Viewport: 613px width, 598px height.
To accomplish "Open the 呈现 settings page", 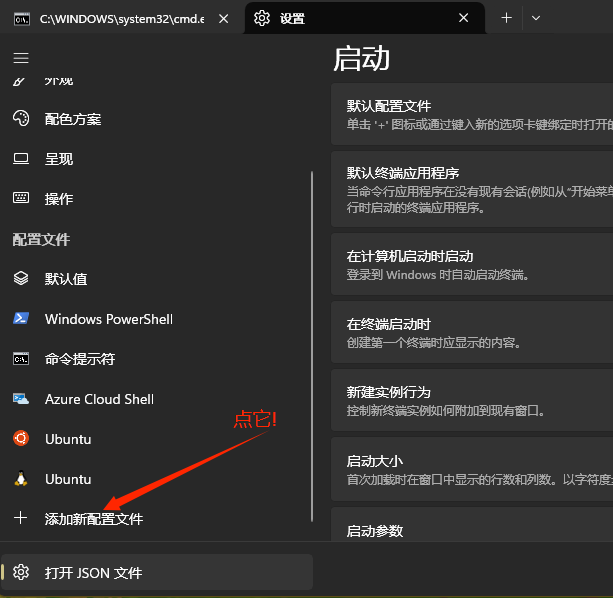I will click(x=156, y=159).
